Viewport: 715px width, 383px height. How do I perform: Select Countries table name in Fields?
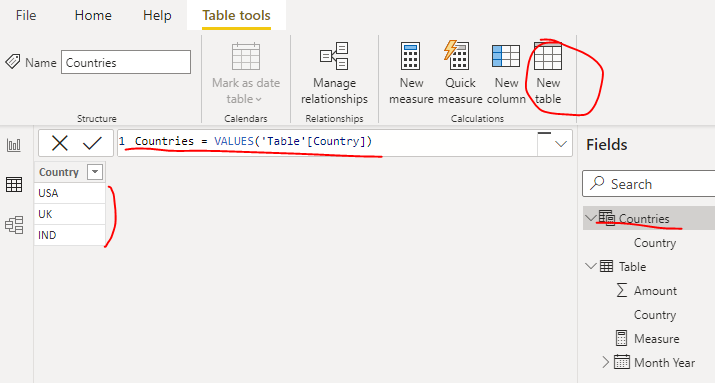644,219
